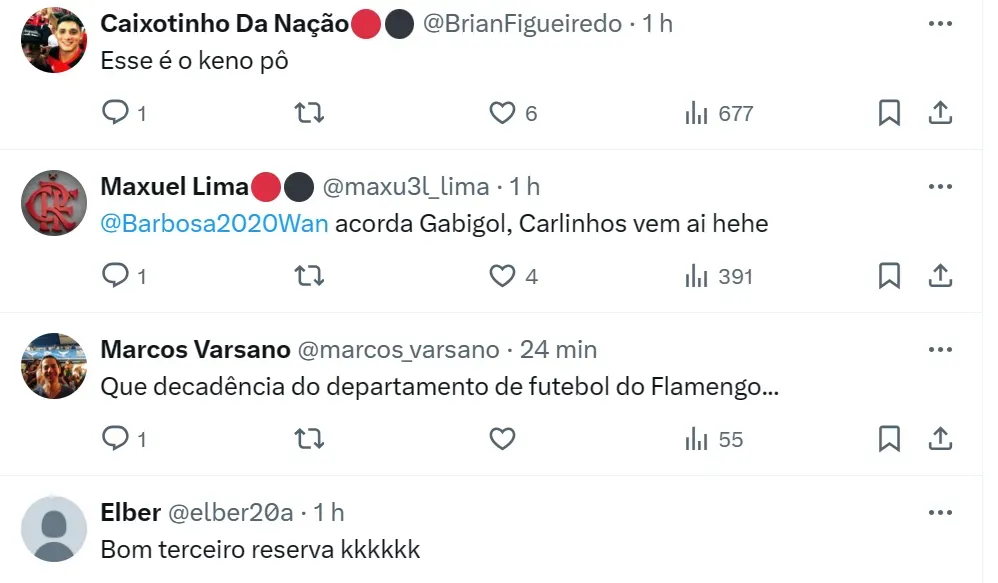
Task: View analytics showing 677 views
Action: coord(719,113)
